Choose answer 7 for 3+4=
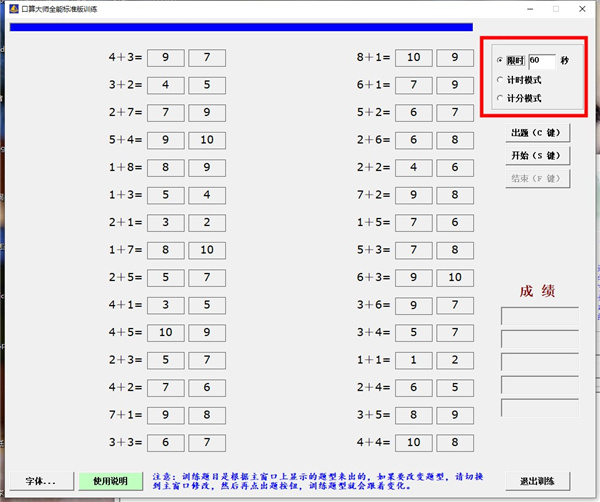 (x=455, y=333)
